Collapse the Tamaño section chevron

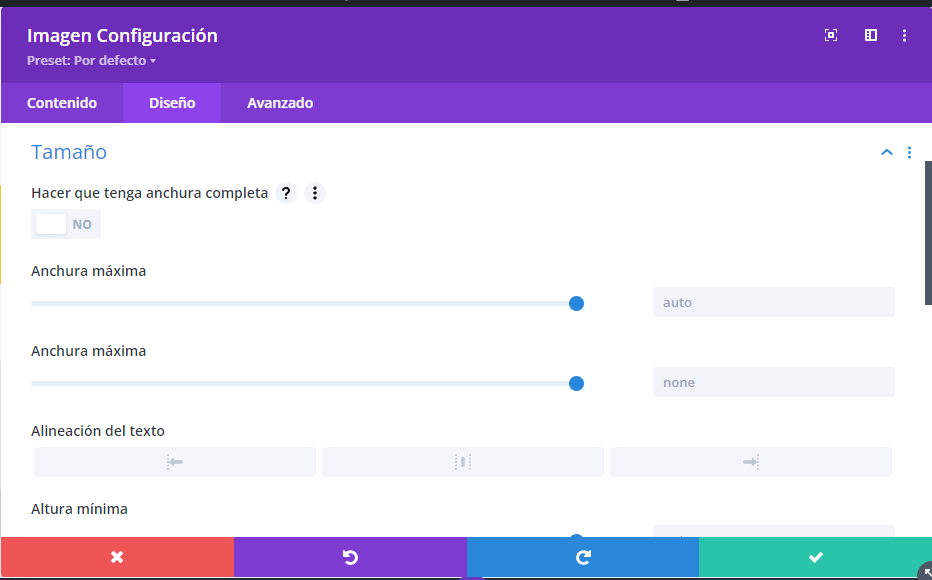point(886,153)
